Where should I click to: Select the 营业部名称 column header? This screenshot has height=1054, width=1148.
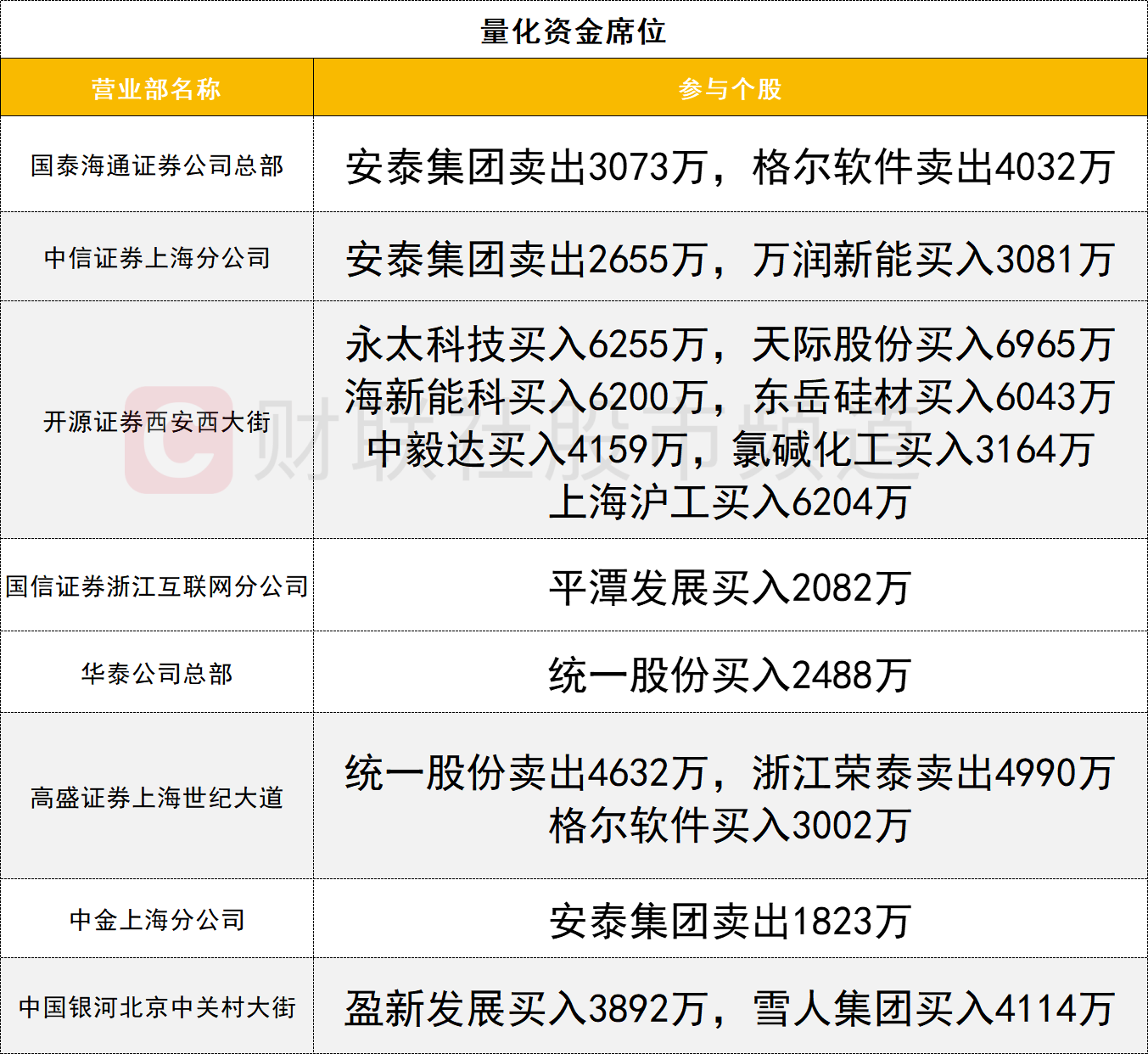point(156,88)
